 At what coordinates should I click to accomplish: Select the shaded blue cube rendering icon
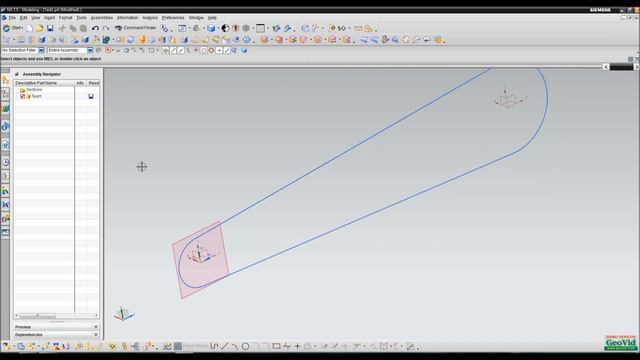click(x=211, y=28)
